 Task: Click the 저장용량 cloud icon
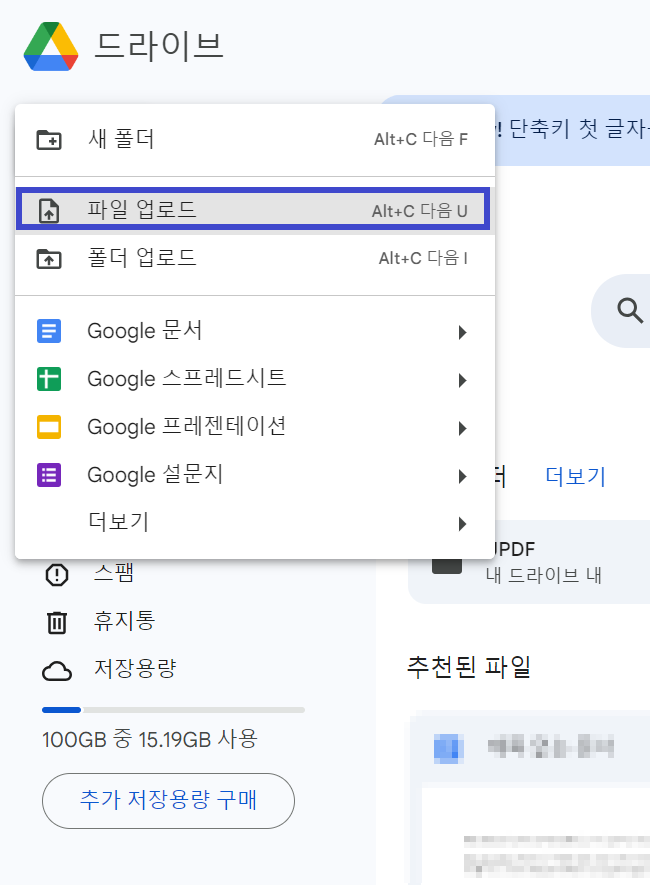coord(57,669)
